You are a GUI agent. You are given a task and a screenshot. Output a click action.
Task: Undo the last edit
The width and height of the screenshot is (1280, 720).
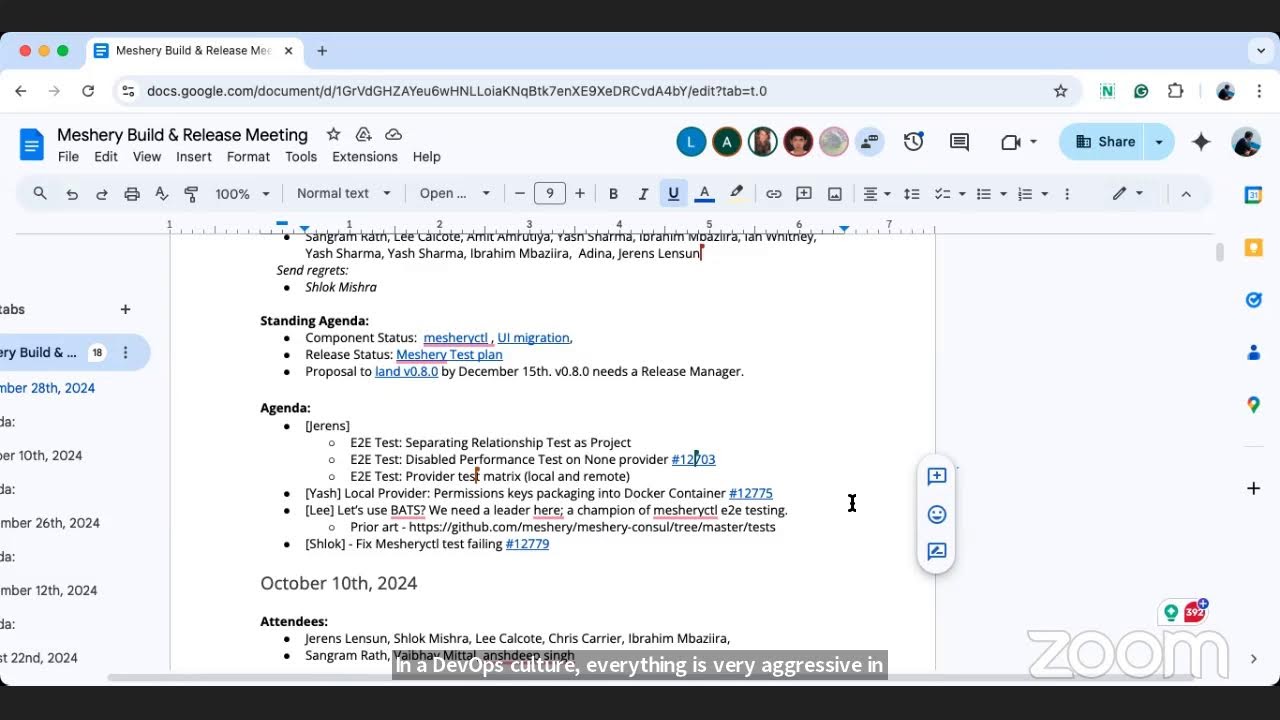click(x=72, y=194)
